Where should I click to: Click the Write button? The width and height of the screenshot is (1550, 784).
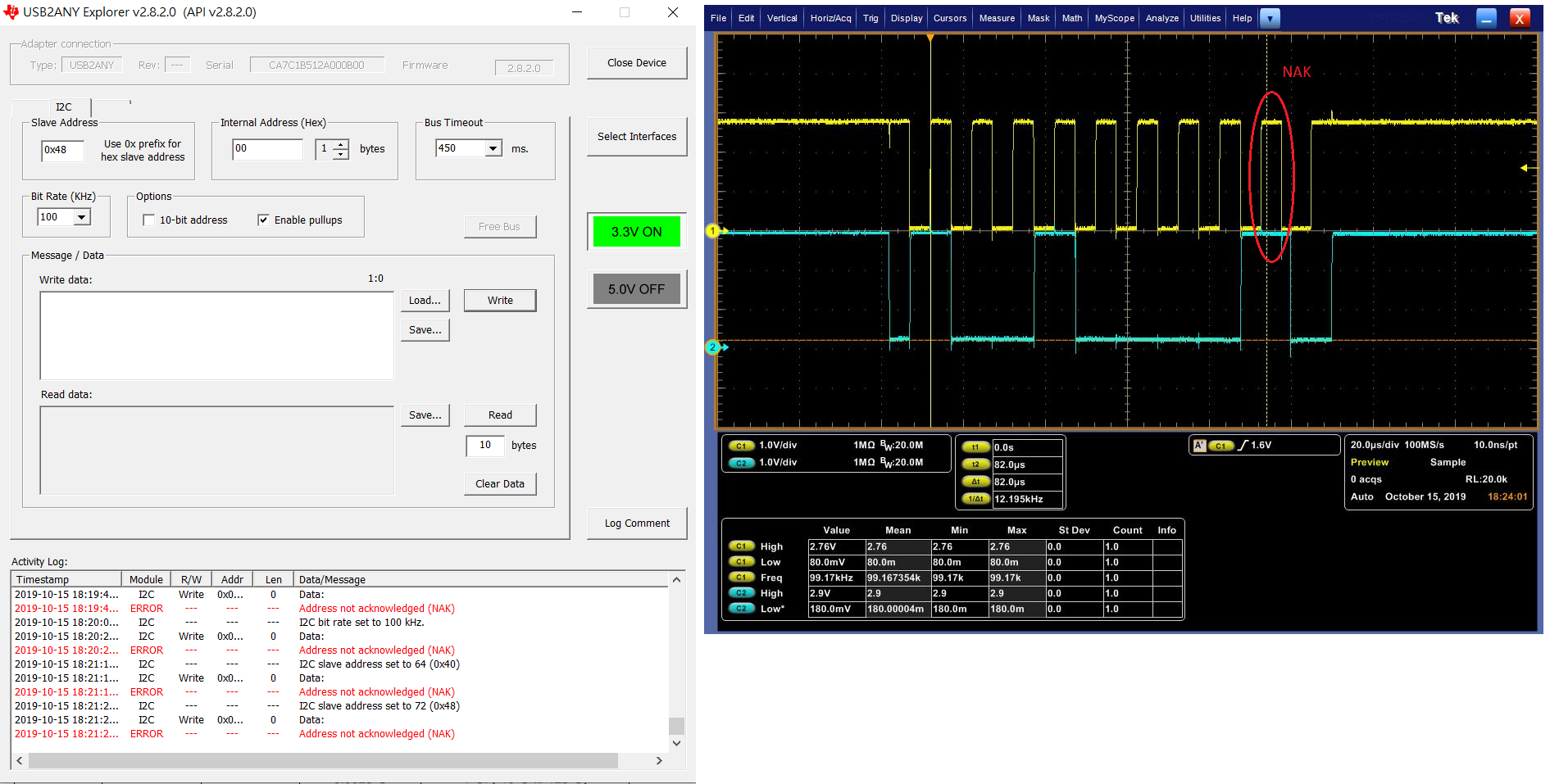500,301
